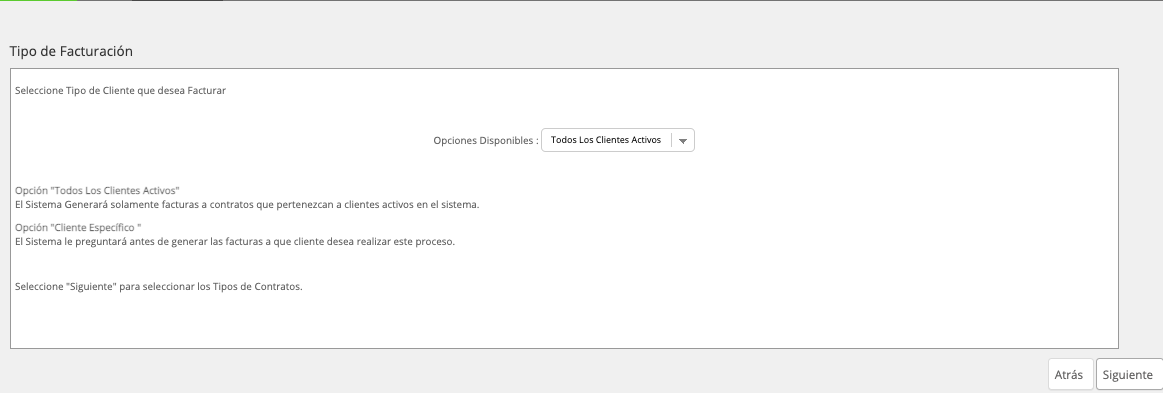Click the sentence about clientes activos en el sistema
Screen dimensions: 1163x393
coord(247,205)
